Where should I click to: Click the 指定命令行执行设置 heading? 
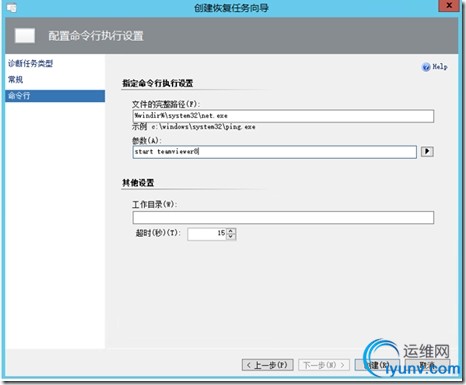tap(158, 83)
